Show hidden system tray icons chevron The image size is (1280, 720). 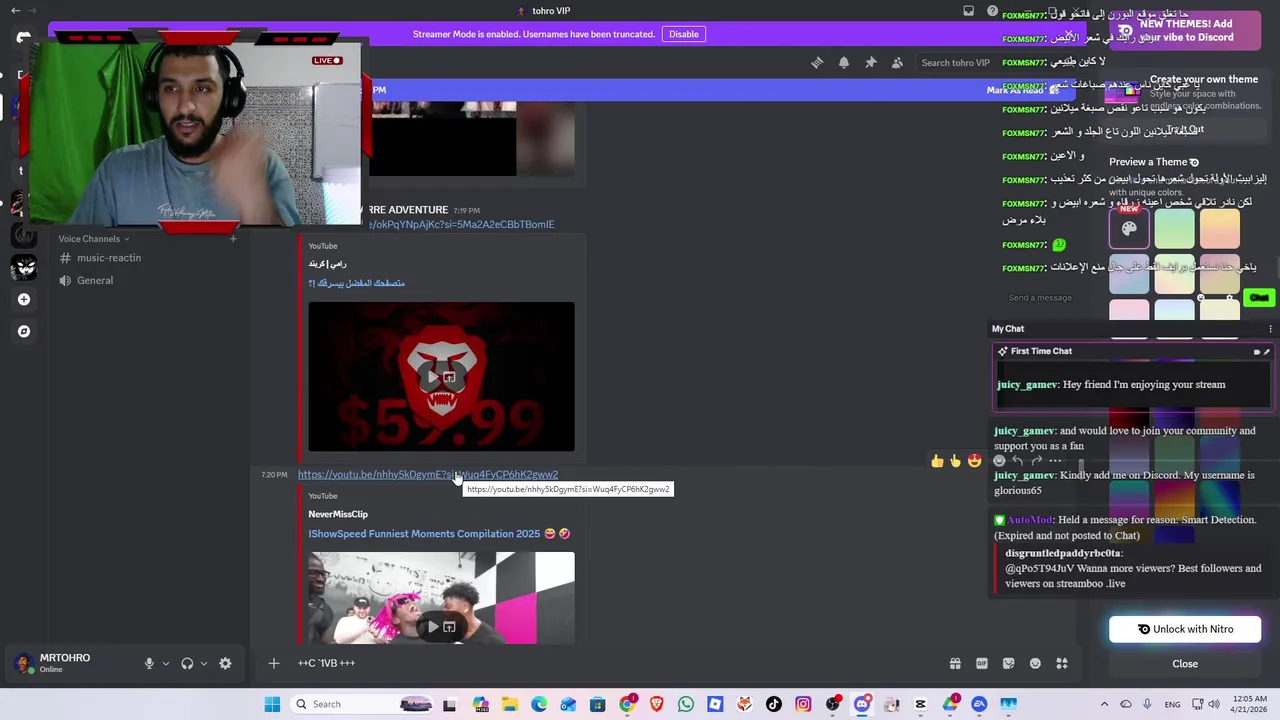[1104, 704]
